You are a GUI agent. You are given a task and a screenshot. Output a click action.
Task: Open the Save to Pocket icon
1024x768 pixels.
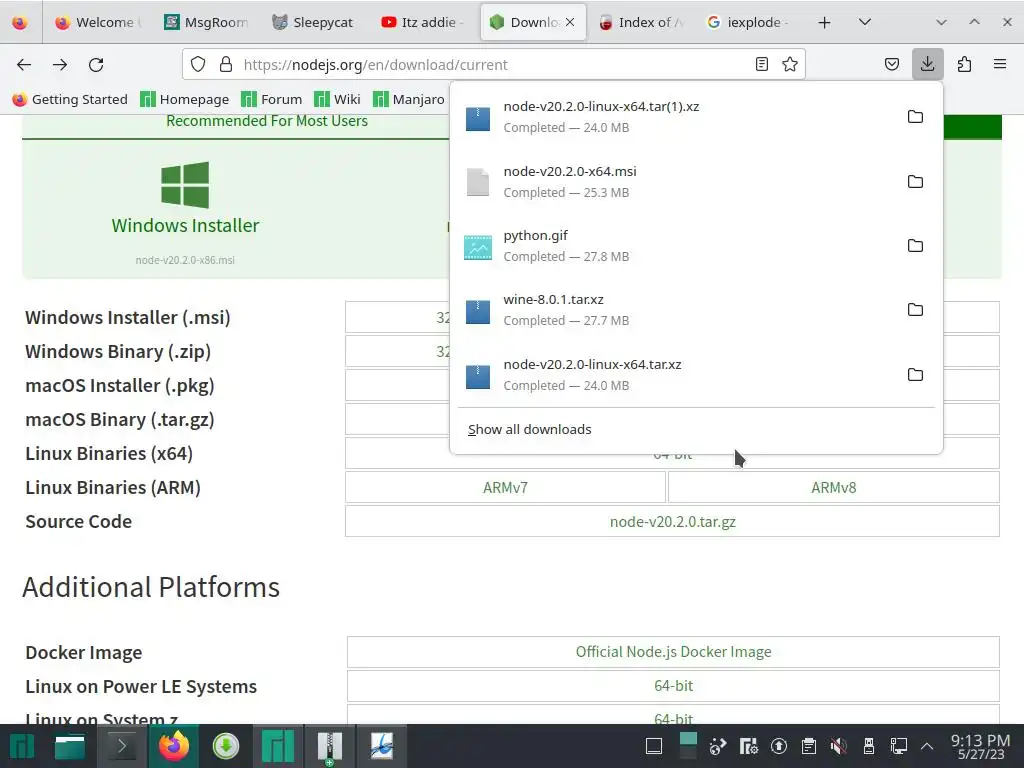891,64
